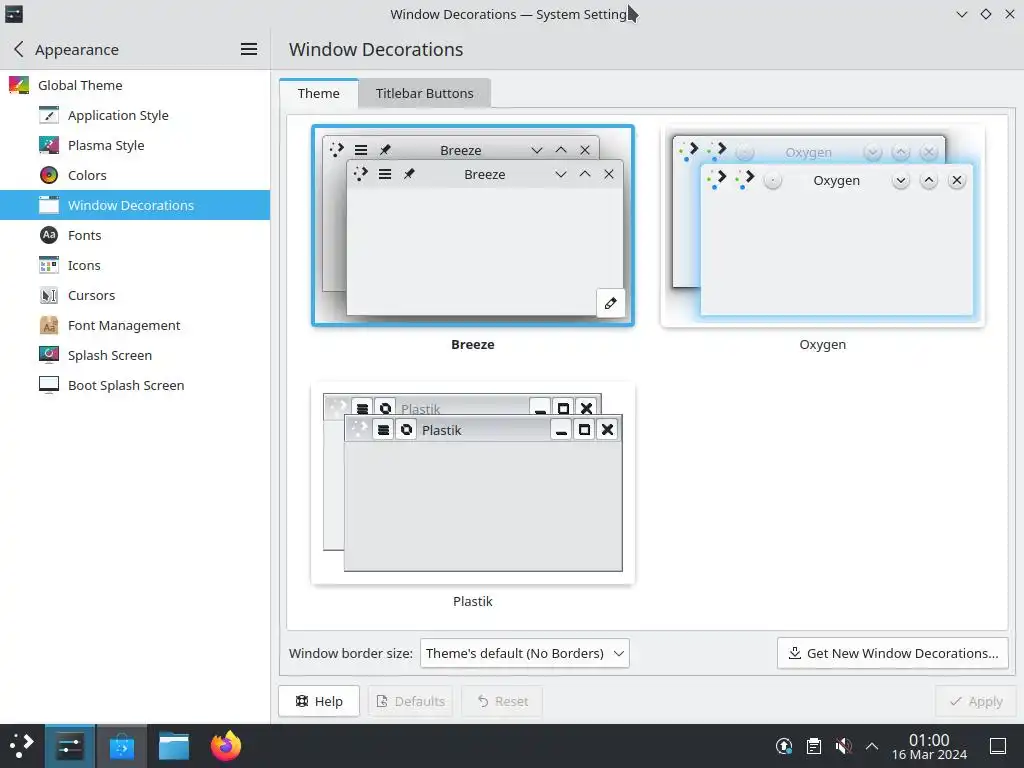Click the Icons settings icon
The width and height of the screenshot is (1024, 768).
(x=49, y=265)
